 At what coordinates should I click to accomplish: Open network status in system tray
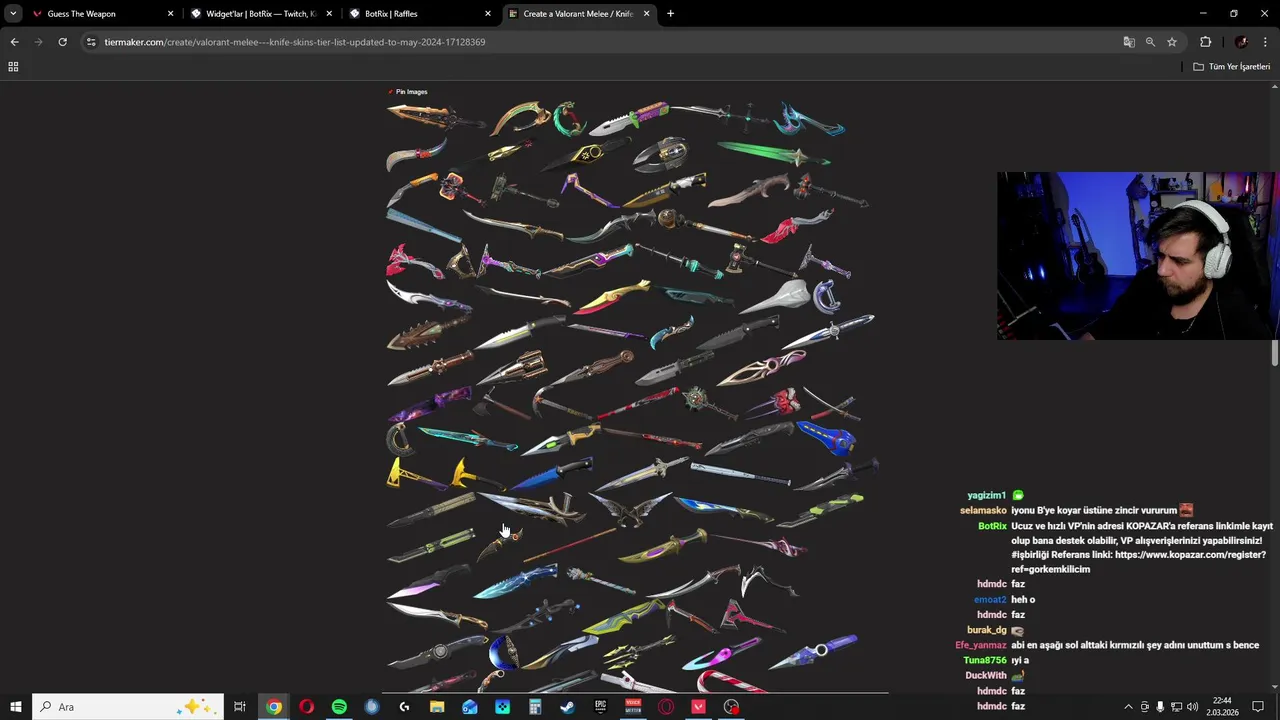click(x=1176, y=707)
